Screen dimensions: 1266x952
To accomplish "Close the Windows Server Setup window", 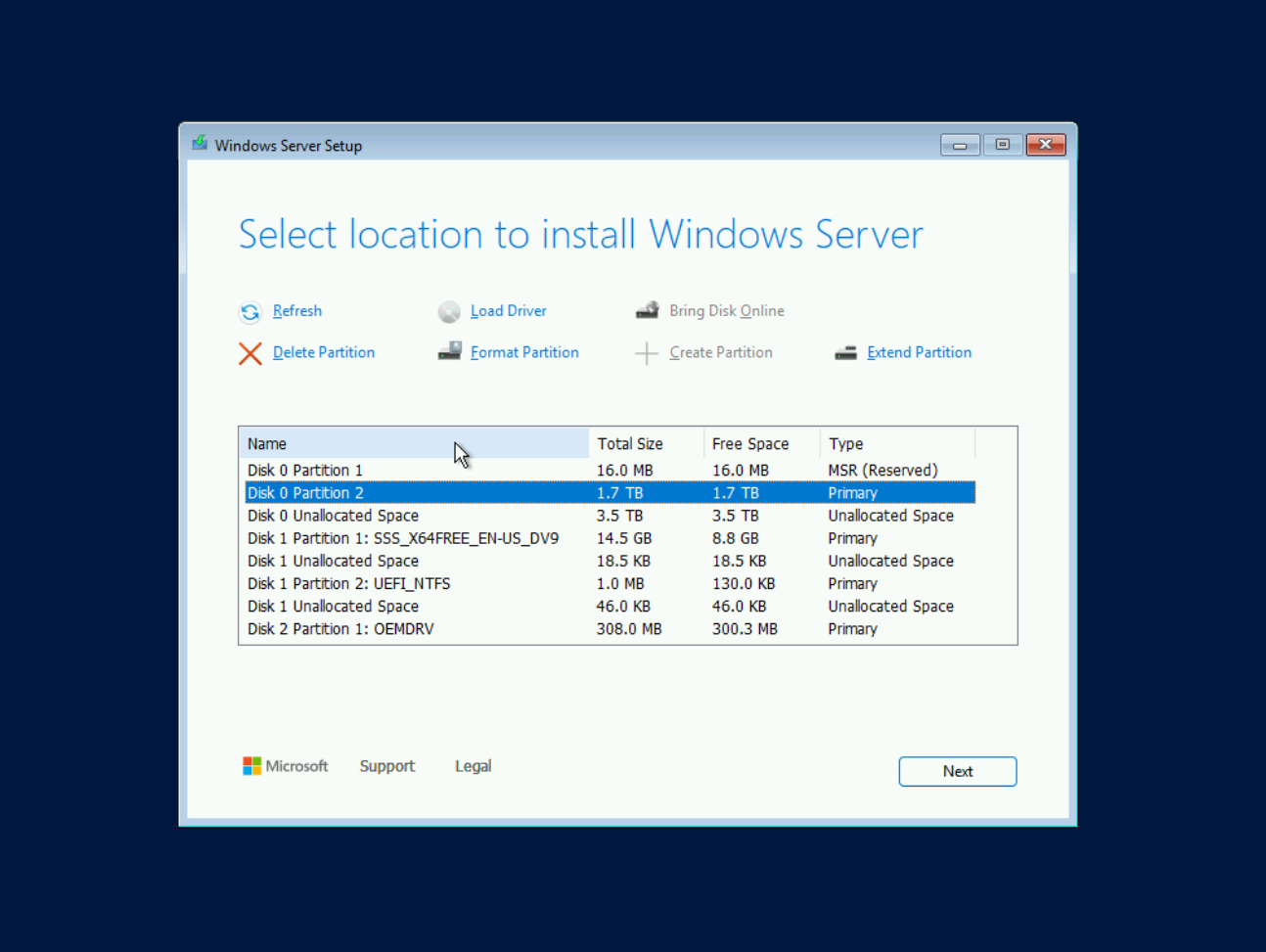I will tap(1045, 145).
